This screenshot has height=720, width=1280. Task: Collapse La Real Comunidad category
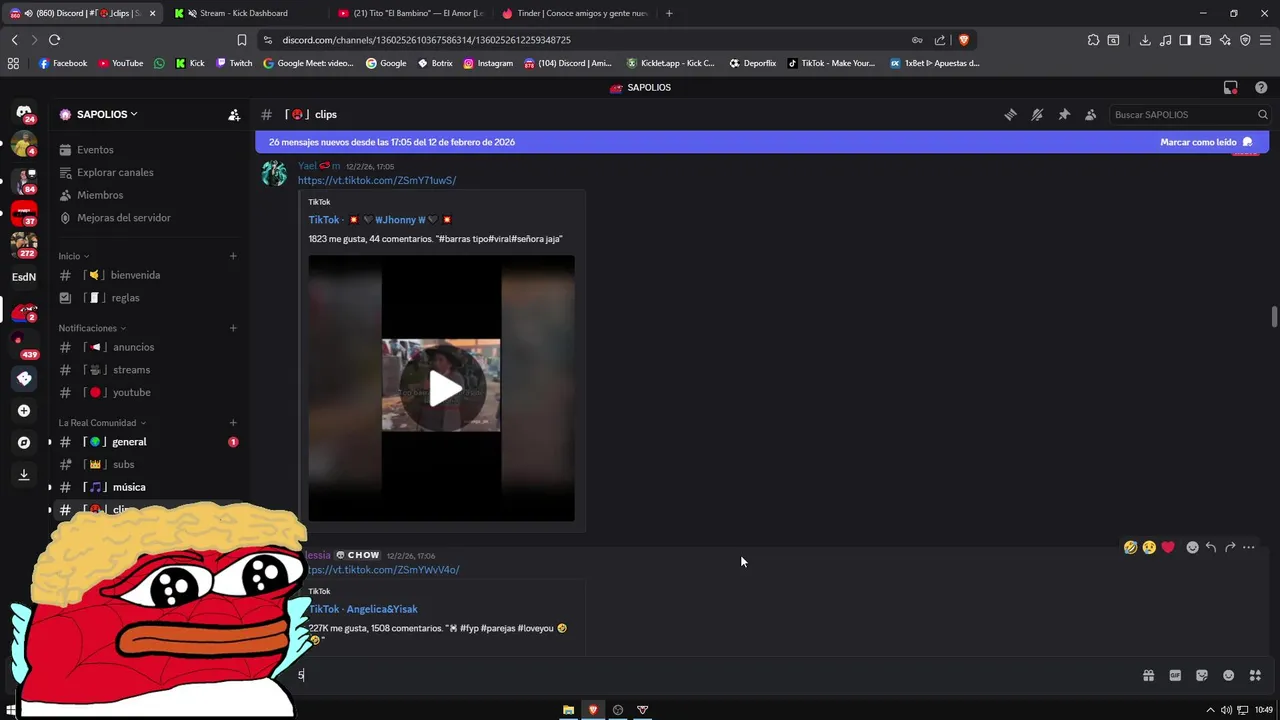click(x=102, y=423)
